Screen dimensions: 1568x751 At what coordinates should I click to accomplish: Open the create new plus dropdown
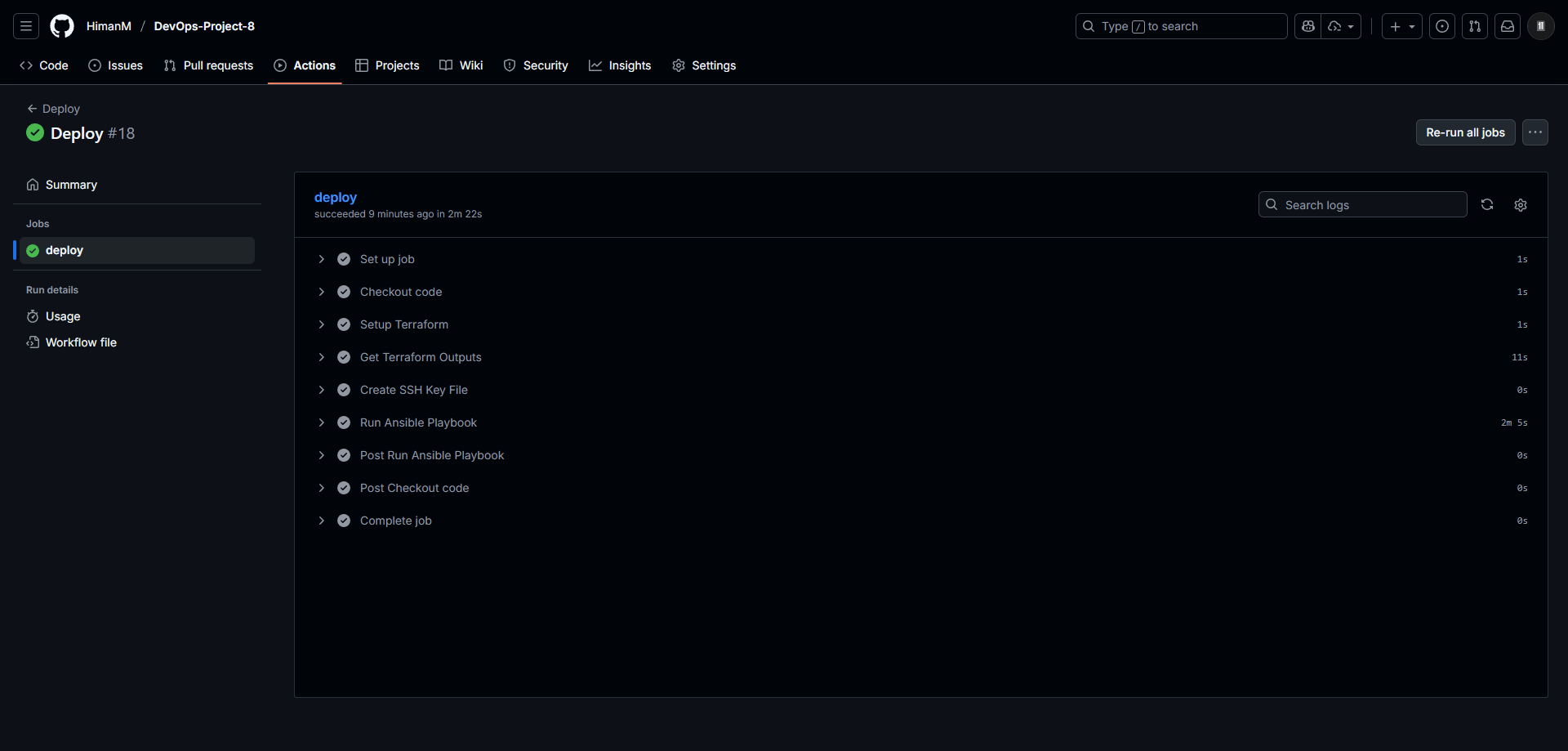click(1401, 26)
